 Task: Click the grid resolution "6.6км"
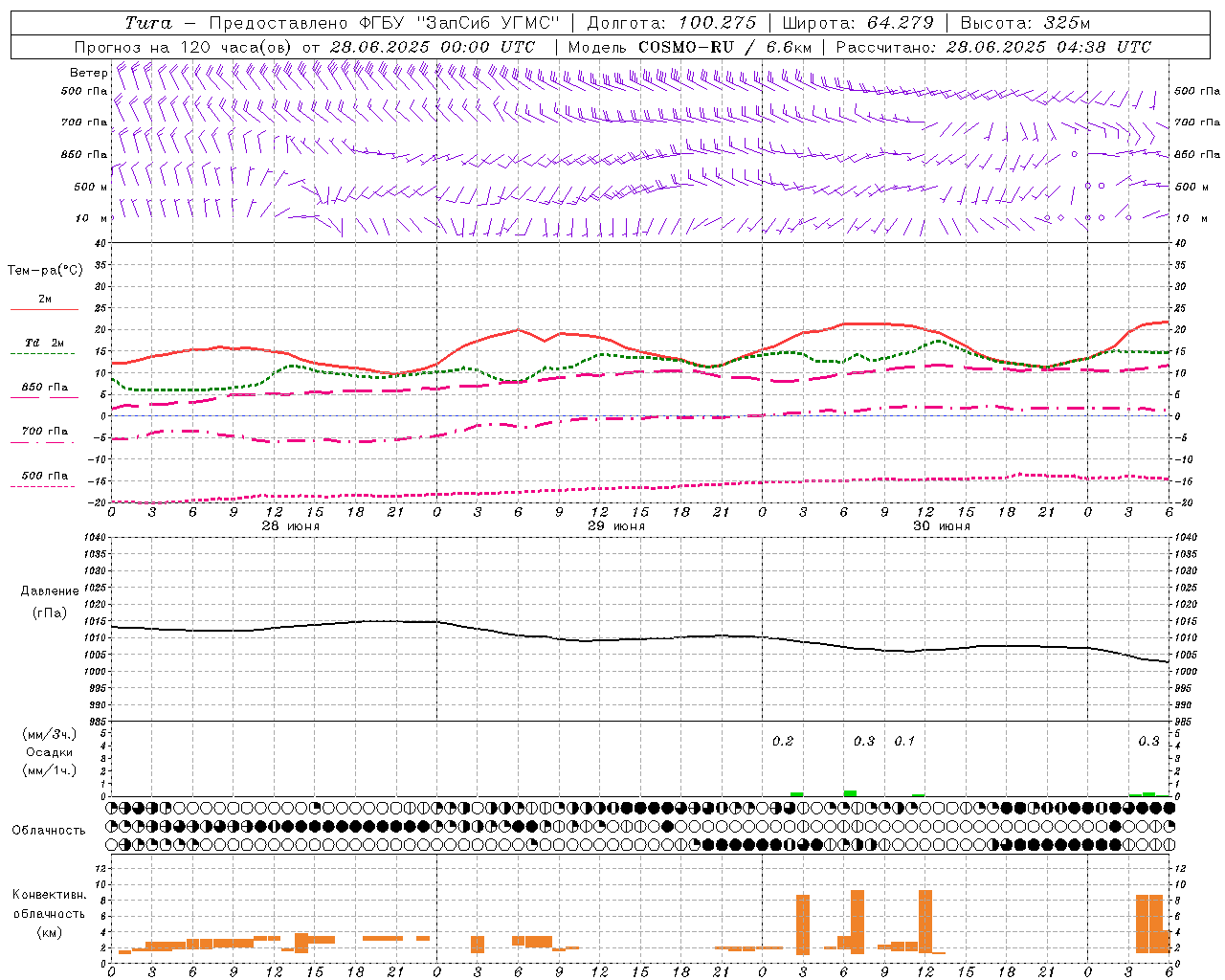789,47
